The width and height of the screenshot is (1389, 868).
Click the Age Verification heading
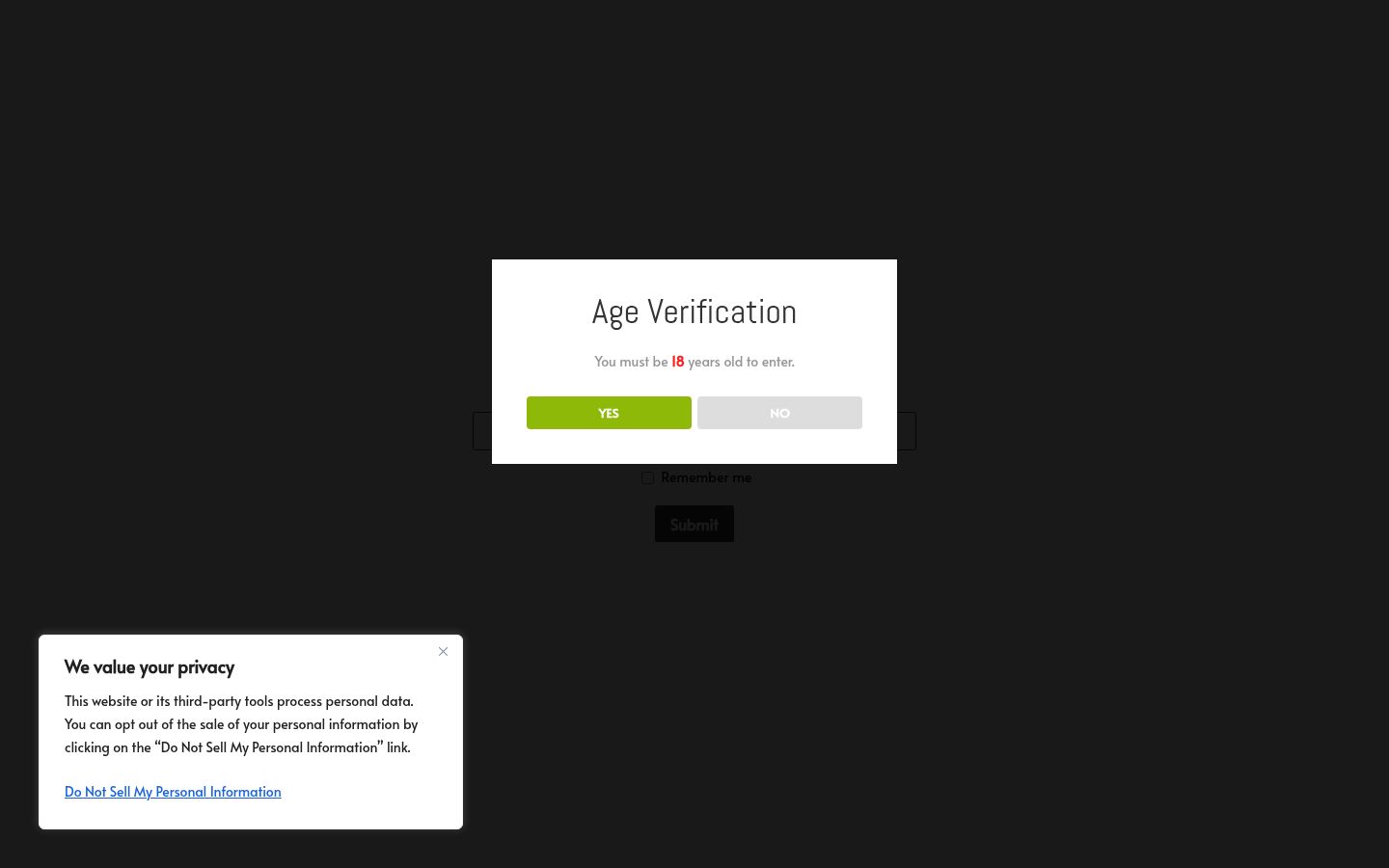coord(694,312)
